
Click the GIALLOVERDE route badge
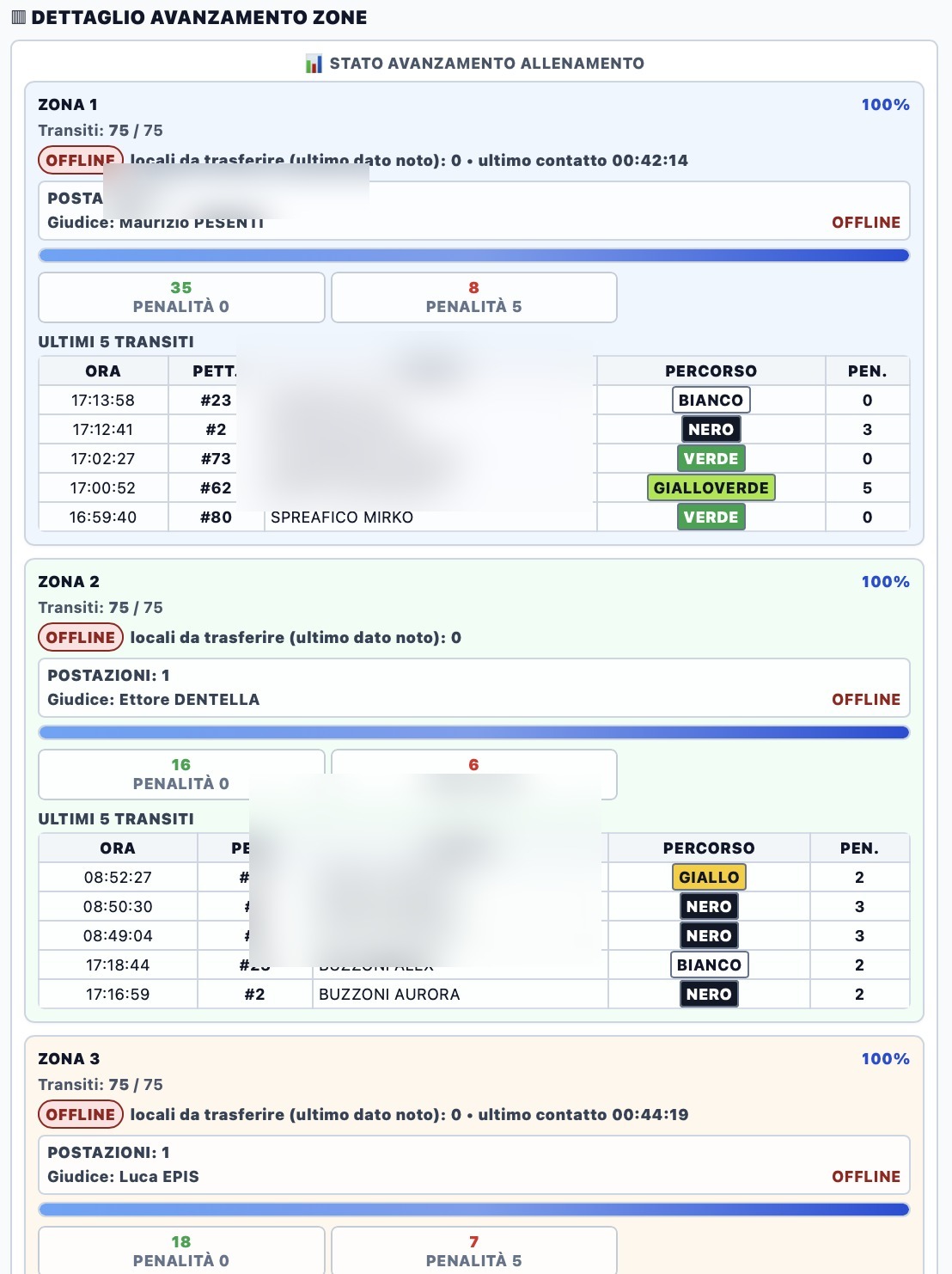point(711,487)
